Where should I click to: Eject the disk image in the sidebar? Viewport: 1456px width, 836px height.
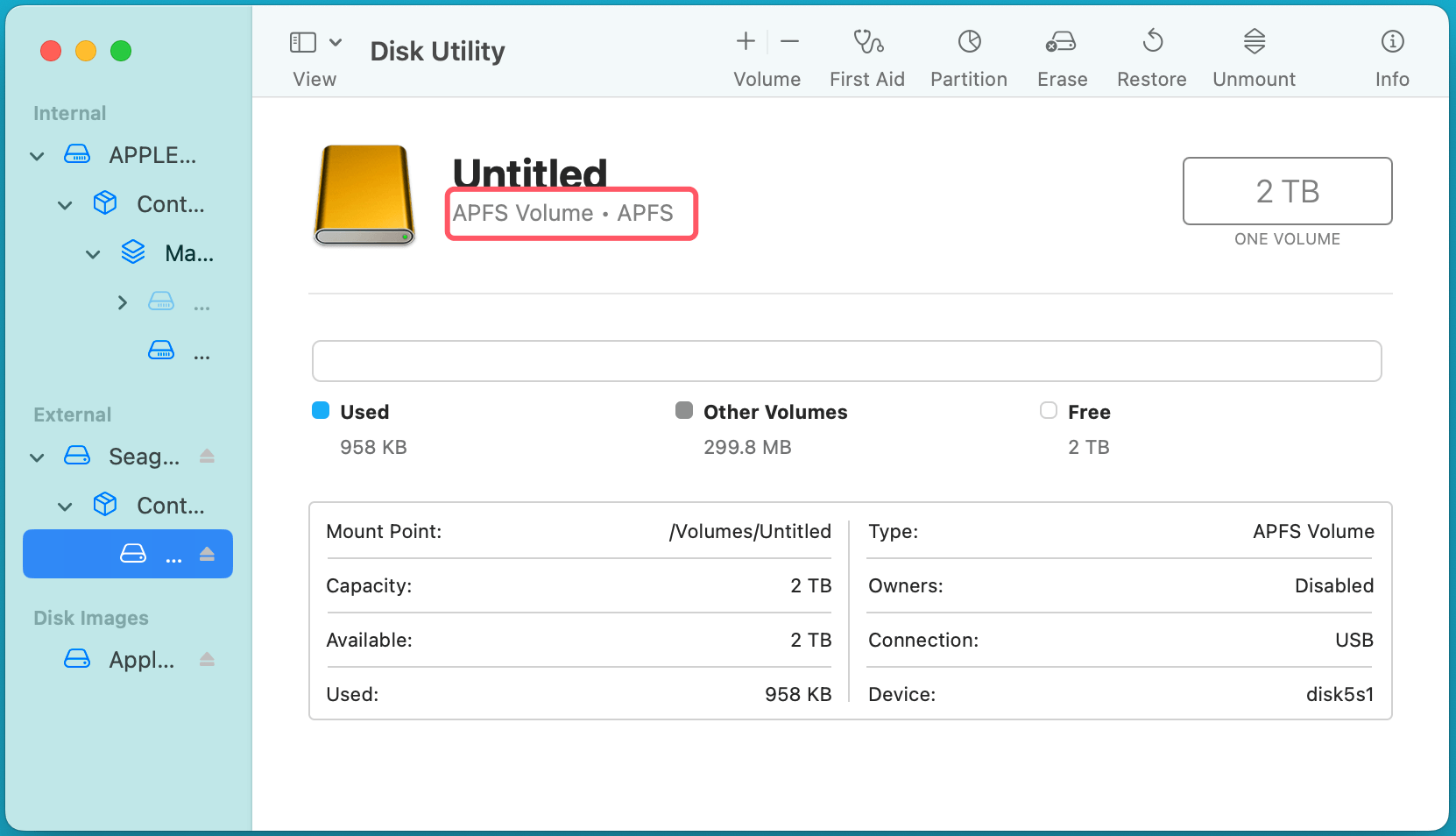pyautogui.click(x=207, y=660)
